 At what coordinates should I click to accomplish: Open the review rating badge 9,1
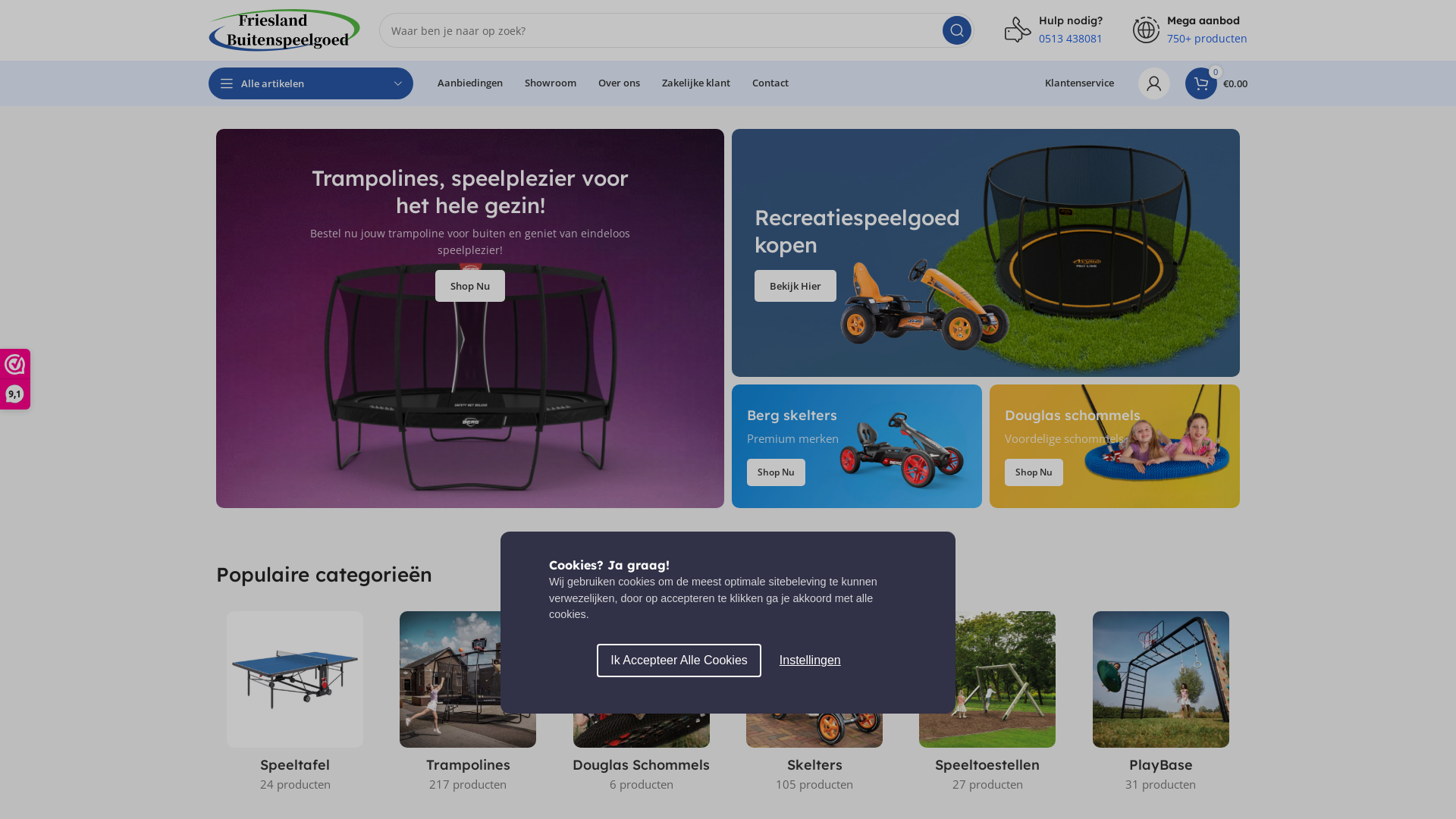click(14, 379)
